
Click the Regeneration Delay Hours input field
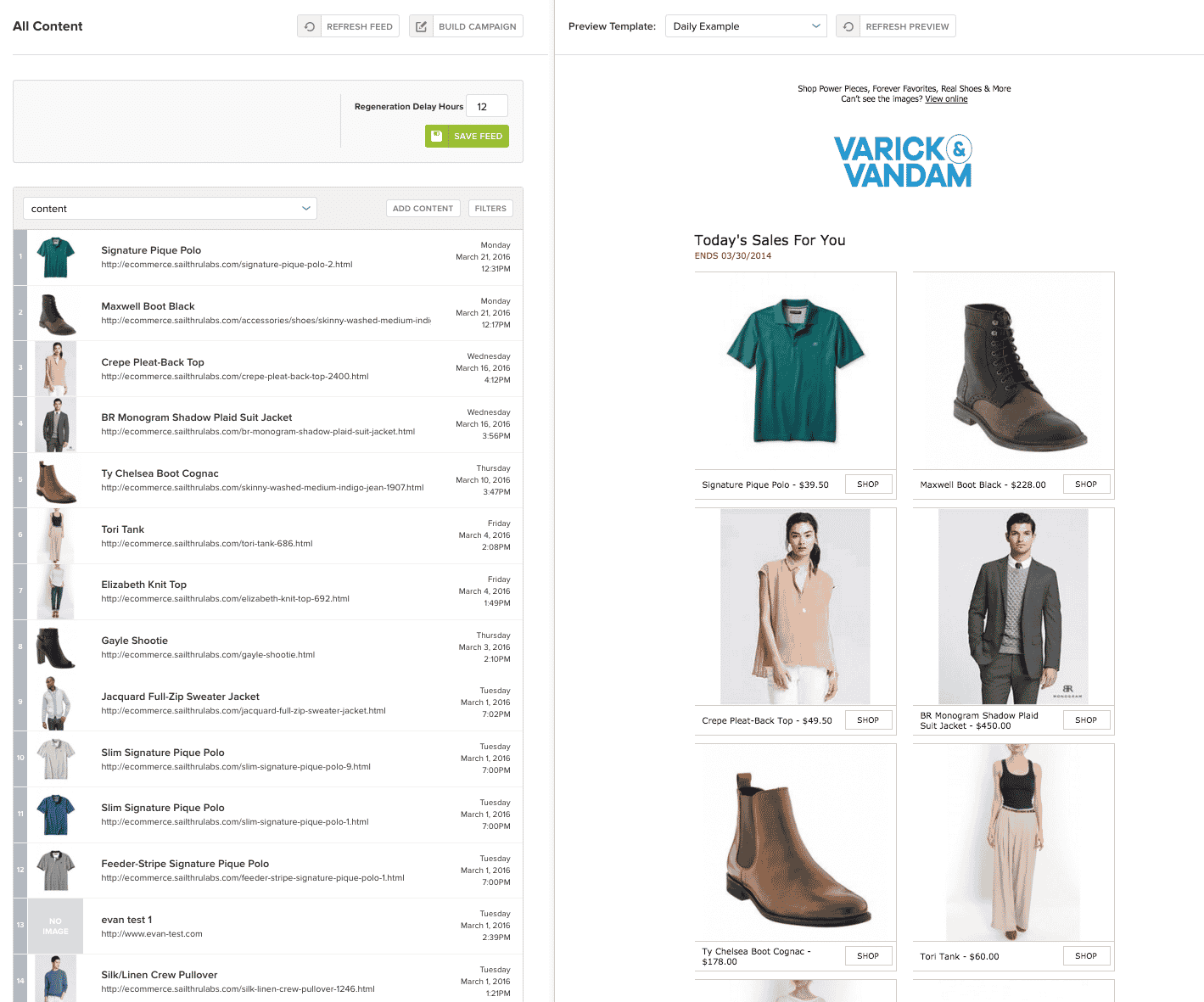coord(487,106)
